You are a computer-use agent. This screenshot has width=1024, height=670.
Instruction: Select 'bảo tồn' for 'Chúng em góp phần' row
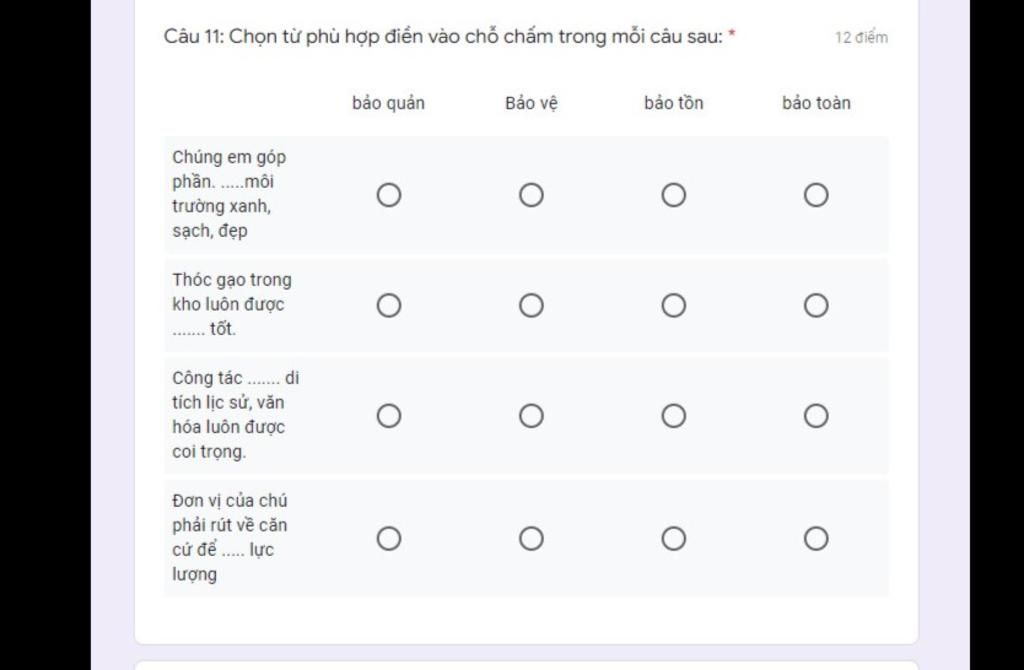(673, 195)
